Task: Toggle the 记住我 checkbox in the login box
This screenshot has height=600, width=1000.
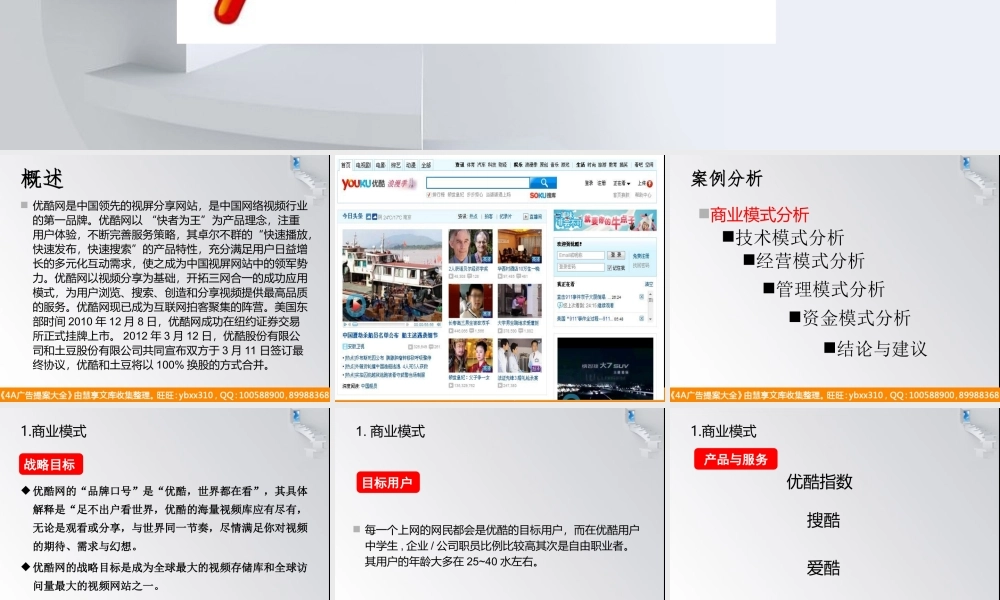Action: 609,268
